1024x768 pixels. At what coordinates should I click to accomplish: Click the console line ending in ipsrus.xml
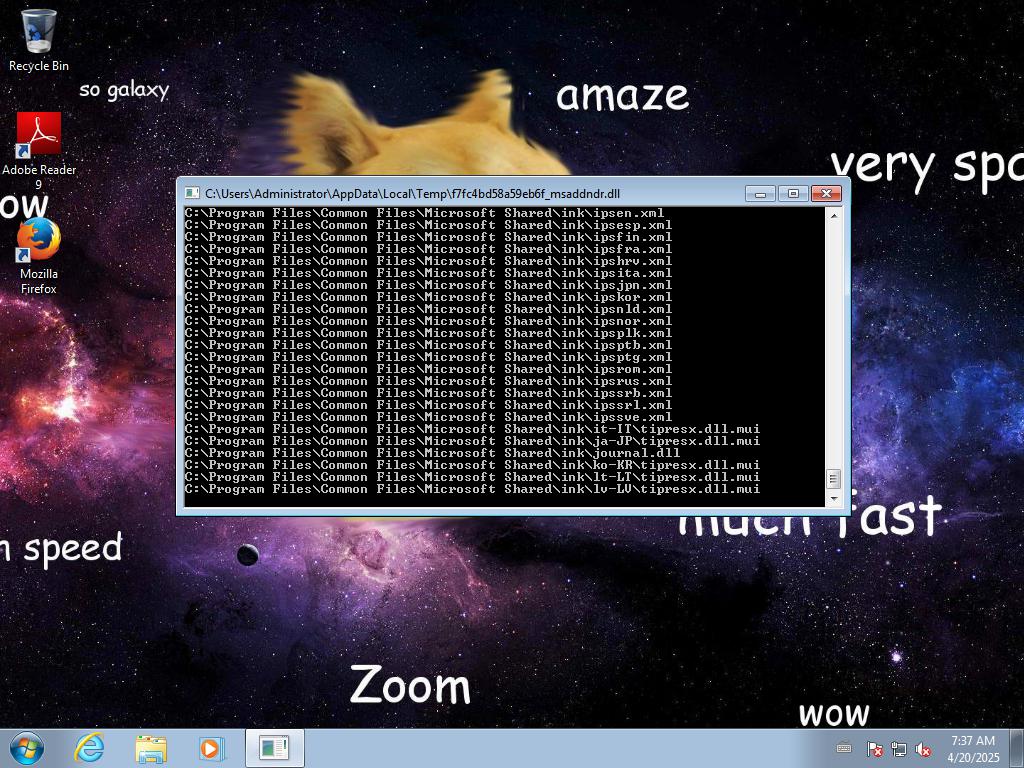click(x=428, y=381)
